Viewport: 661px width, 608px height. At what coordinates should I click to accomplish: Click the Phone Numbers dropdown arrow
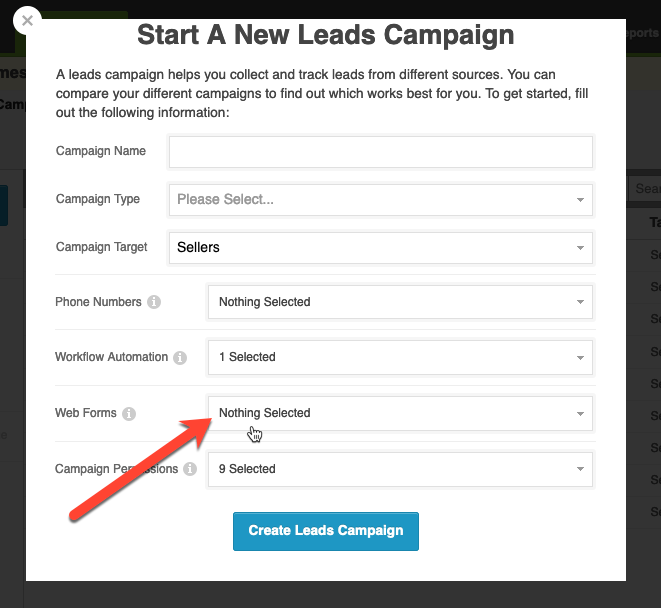tap(580, 302)
